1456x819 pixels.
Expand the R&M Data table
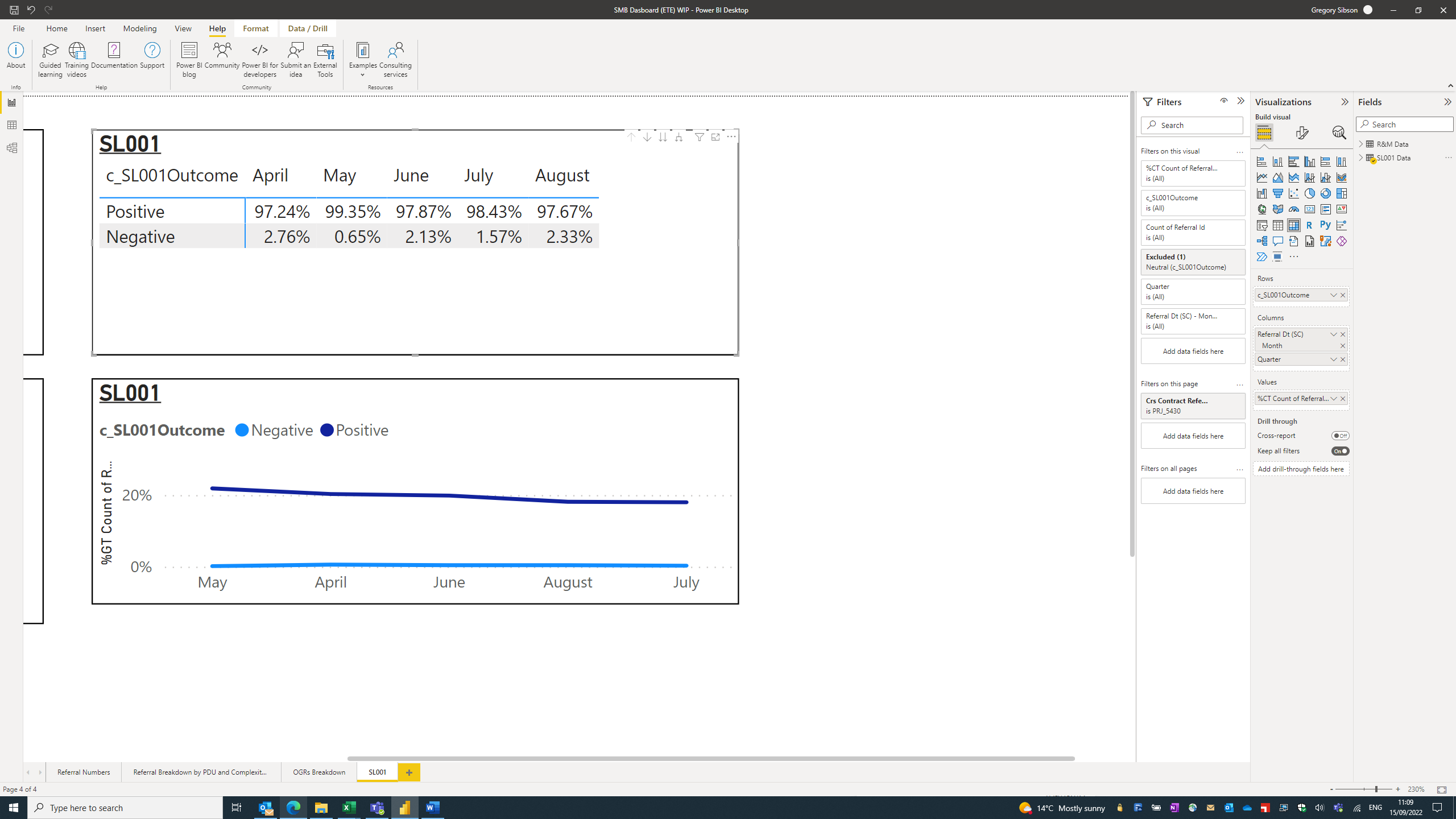1361,144
